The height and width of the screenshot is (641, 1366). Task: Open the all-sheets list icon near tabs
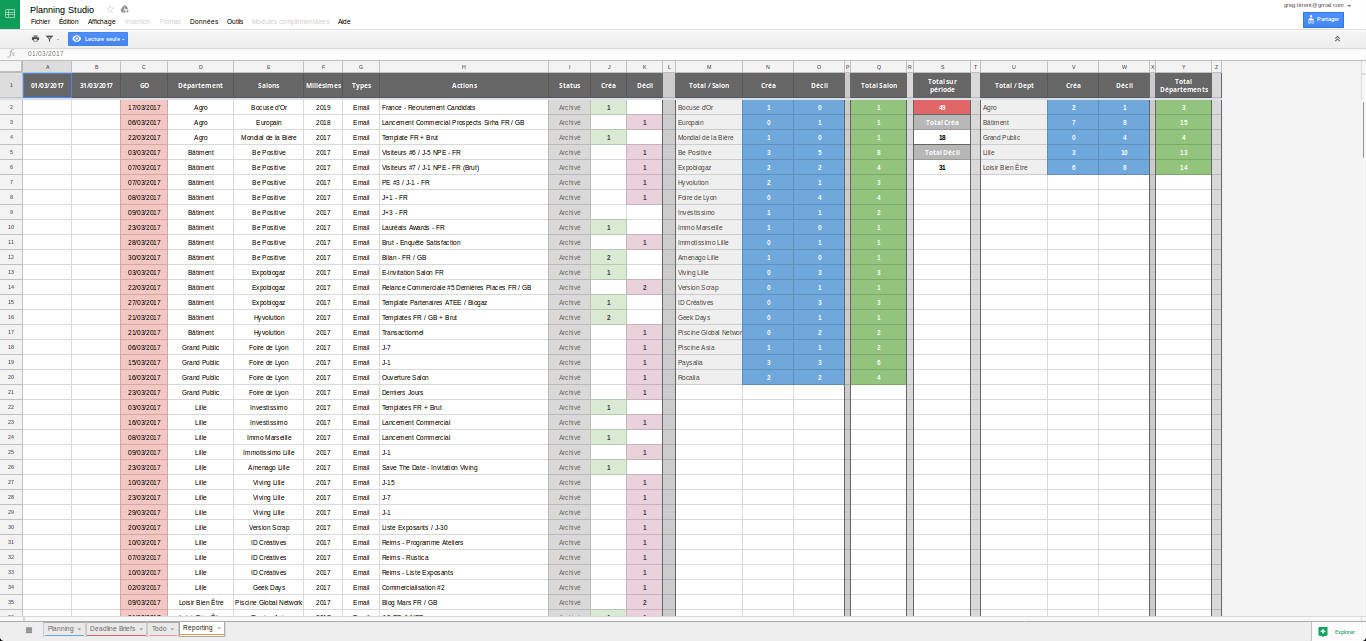(31, 628)
